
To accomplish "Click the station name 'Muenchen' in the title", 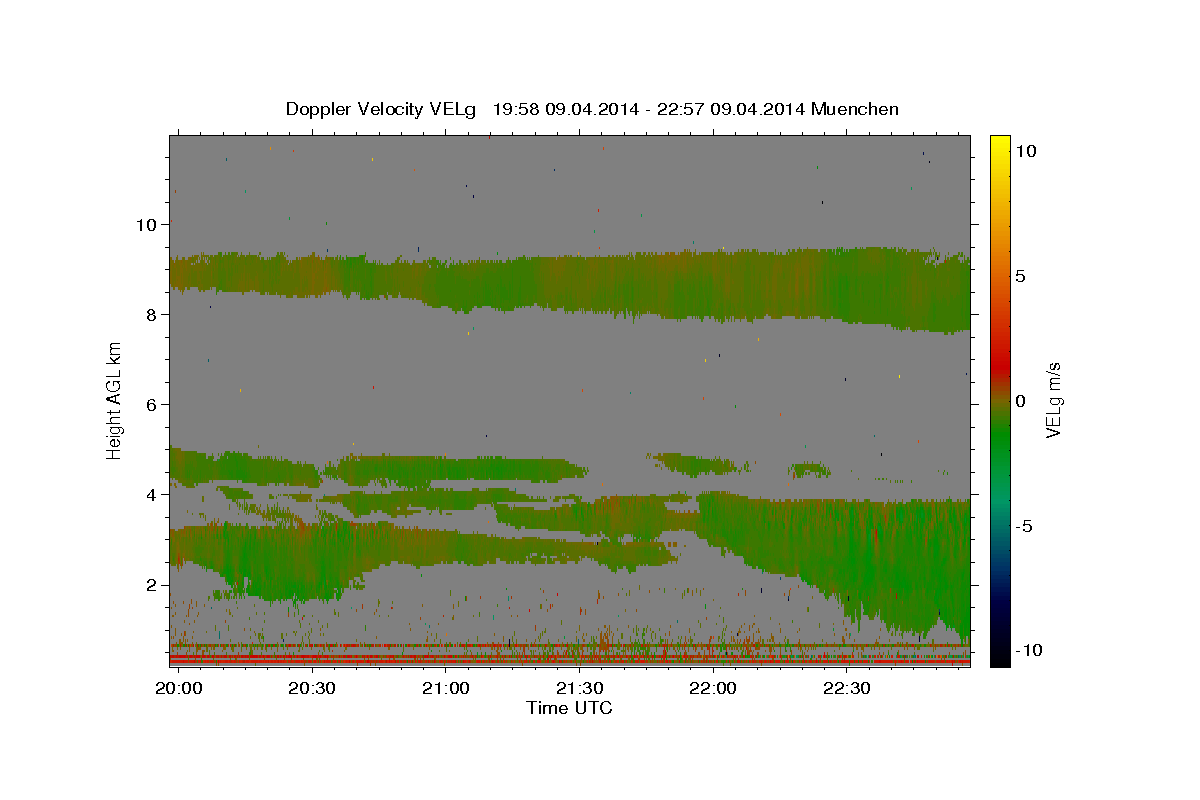I will pyautogui.click(x=855, y=109).
